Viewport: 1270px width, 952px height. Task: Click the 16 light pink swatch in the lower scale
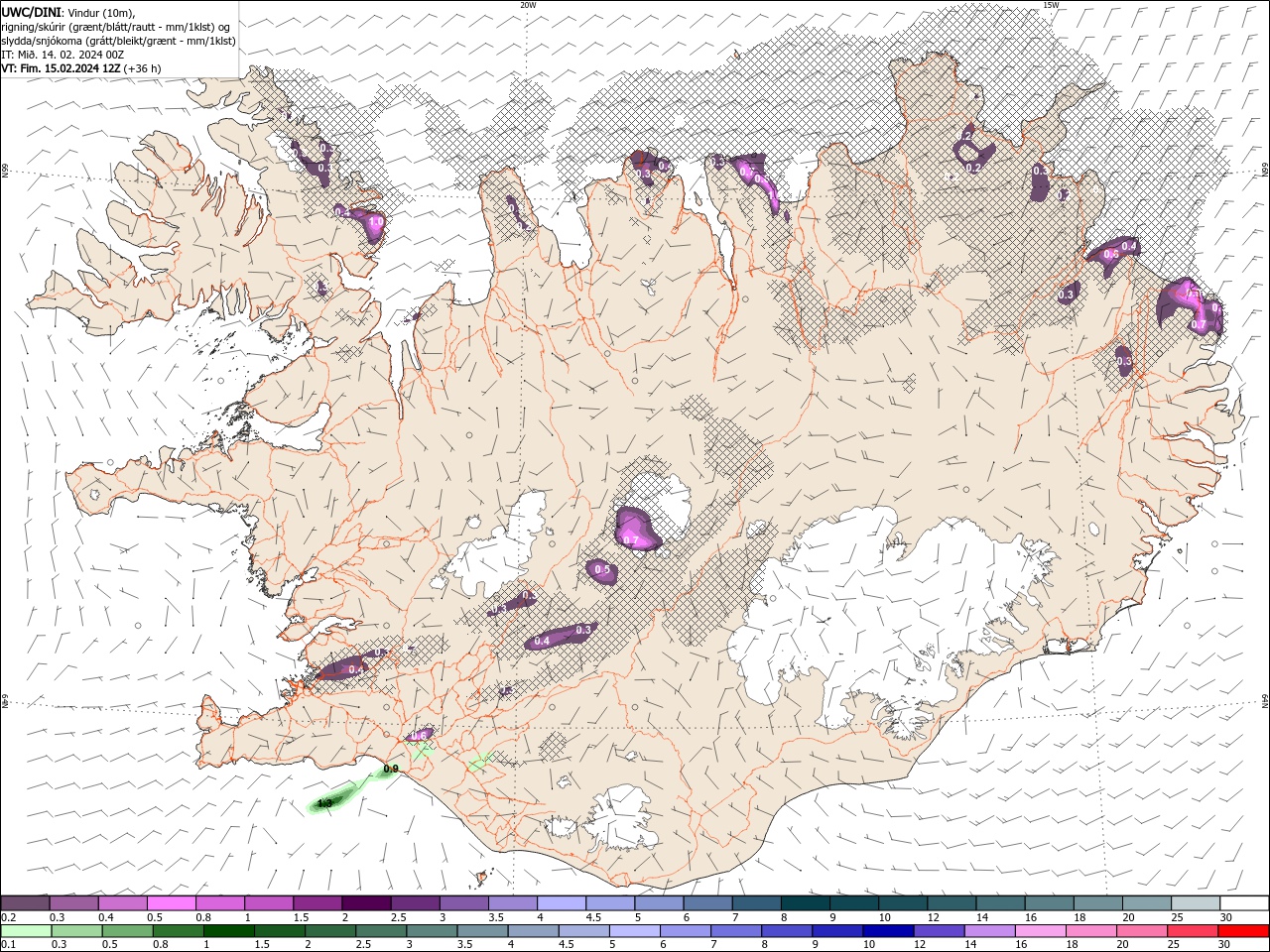click(1041, 931)
